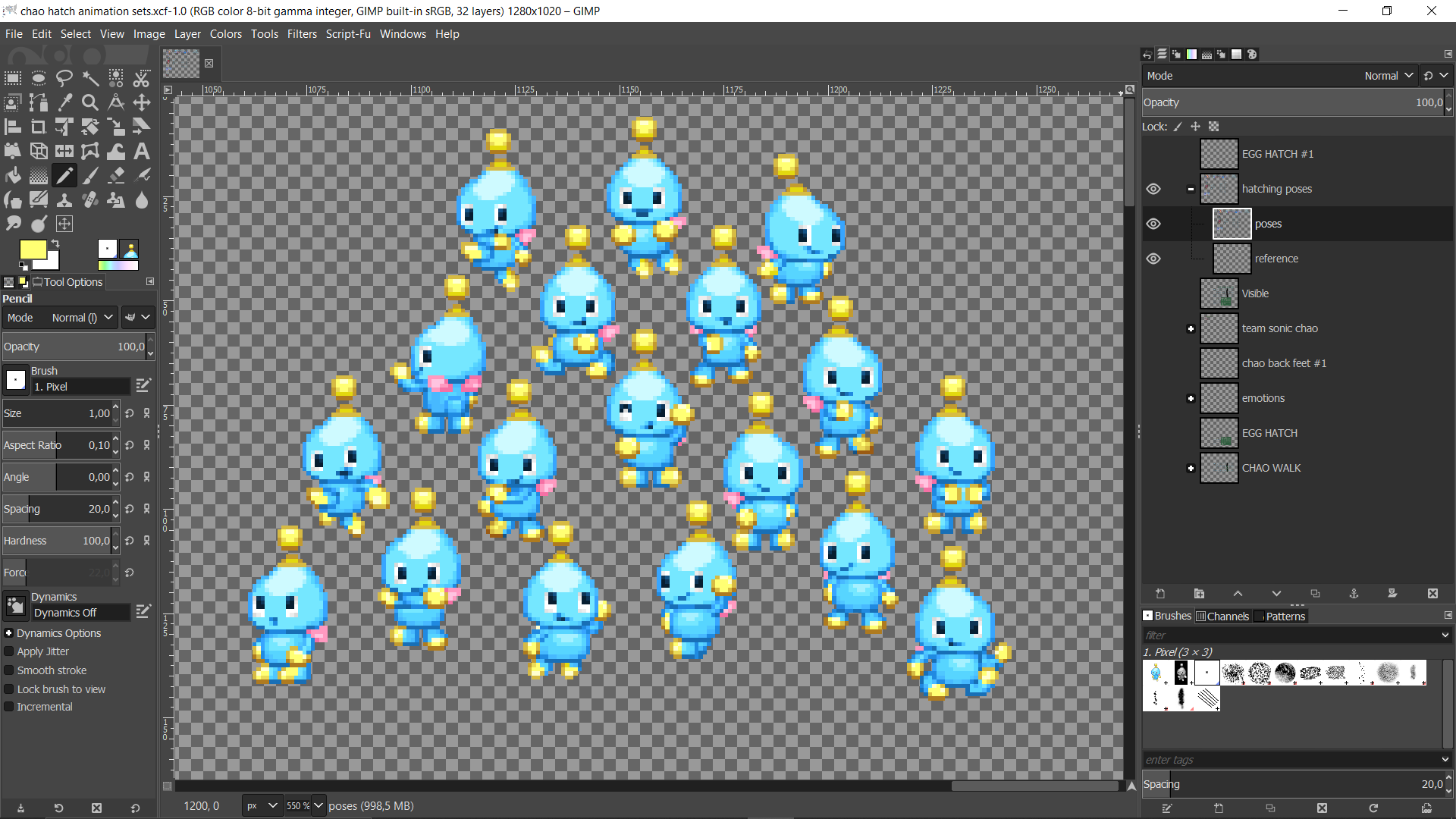Viewport: 1456px width, 819px height.
Task: Select the Paths tool
Action: point(39,102)
